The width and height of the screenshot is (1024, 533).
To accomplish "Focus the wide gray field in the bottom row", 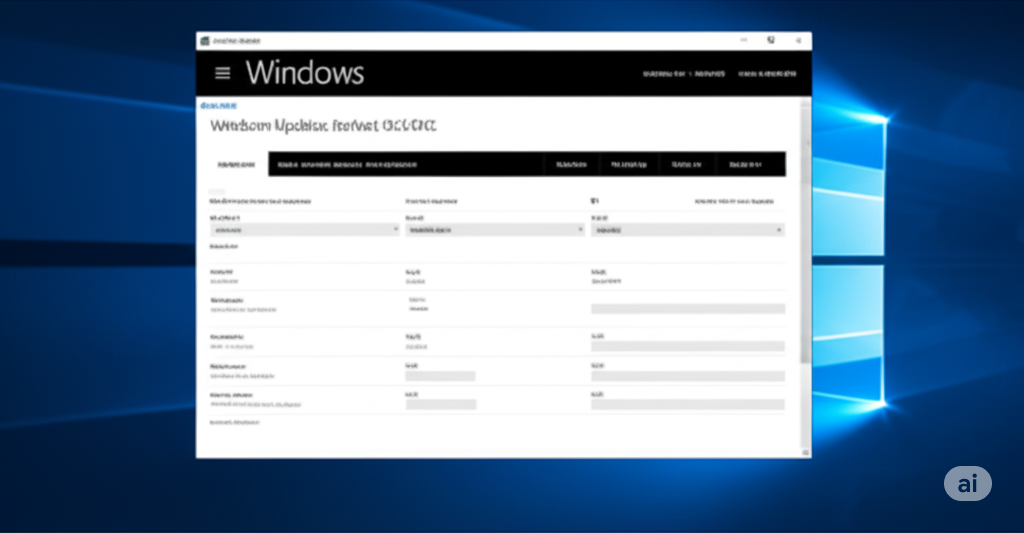I will coord(688,405).
